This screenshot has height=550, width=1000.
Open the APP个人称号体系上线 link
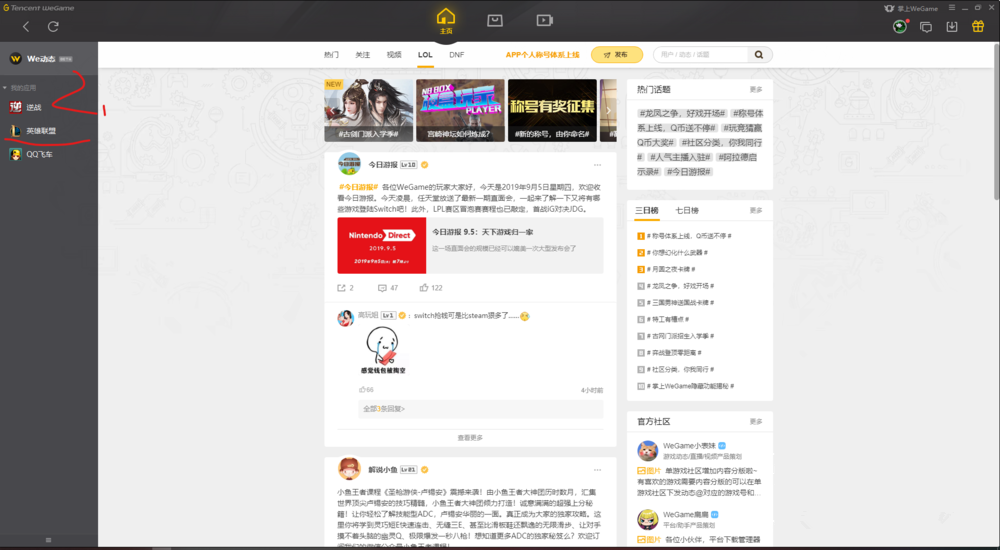coord(543,55)
